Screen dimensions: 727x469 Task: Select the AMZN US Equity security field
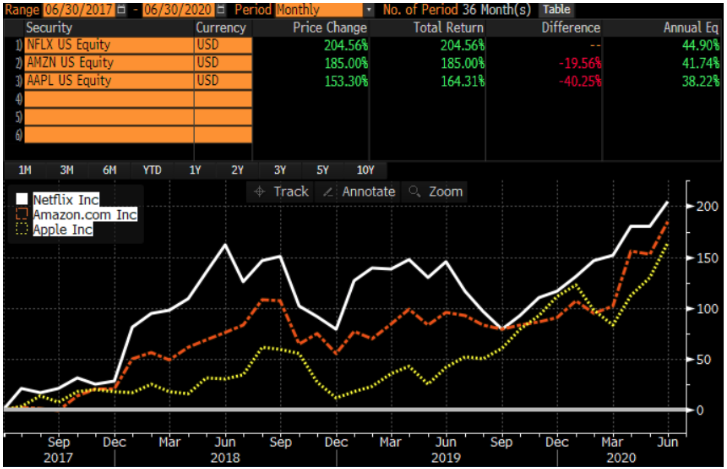[109, 63]
